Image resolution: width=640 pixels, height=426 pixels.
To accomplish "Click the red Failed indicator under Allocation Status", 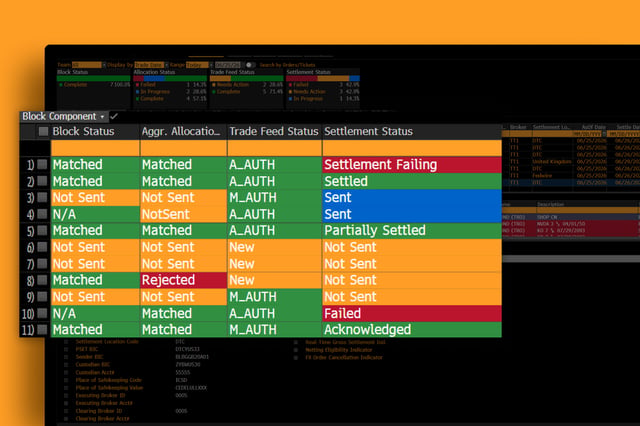I will (x=145, y=85).
